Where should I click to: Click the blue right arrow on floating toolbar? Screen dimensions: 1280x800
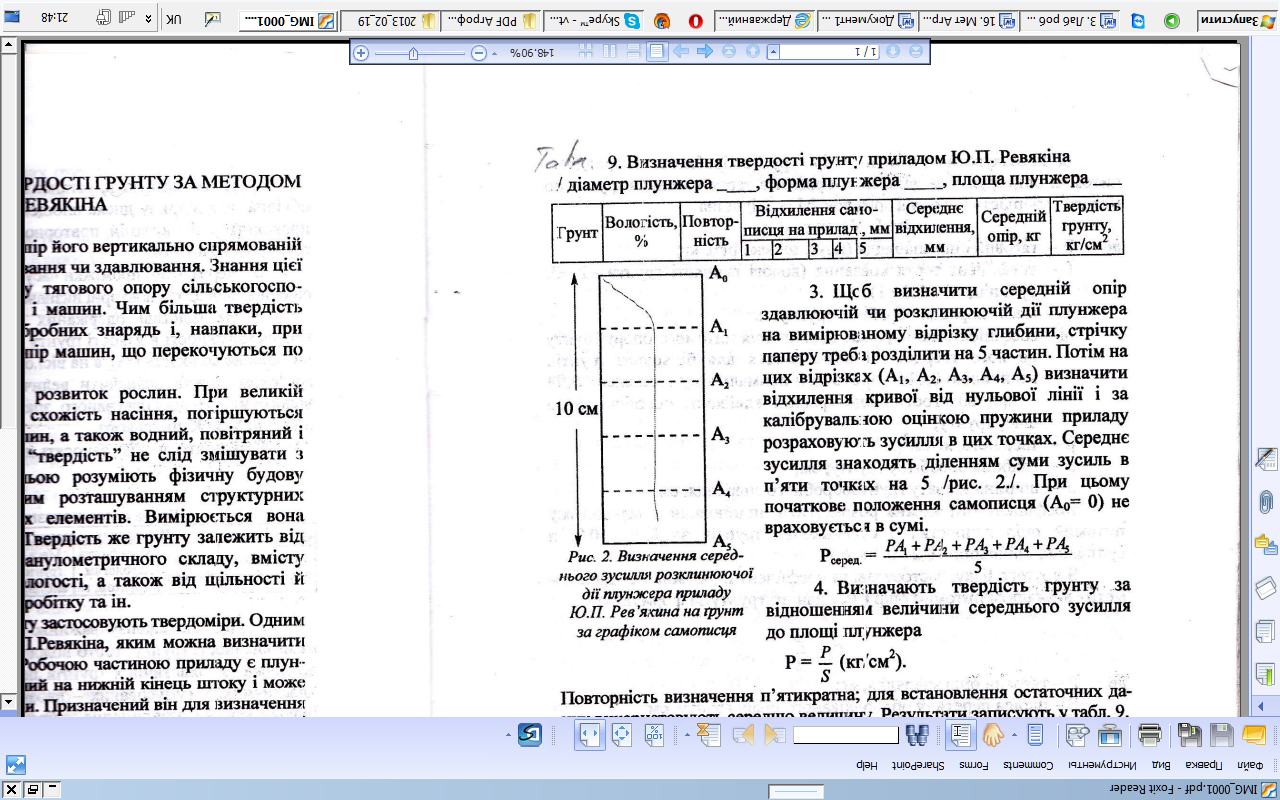tap(704, 52)
